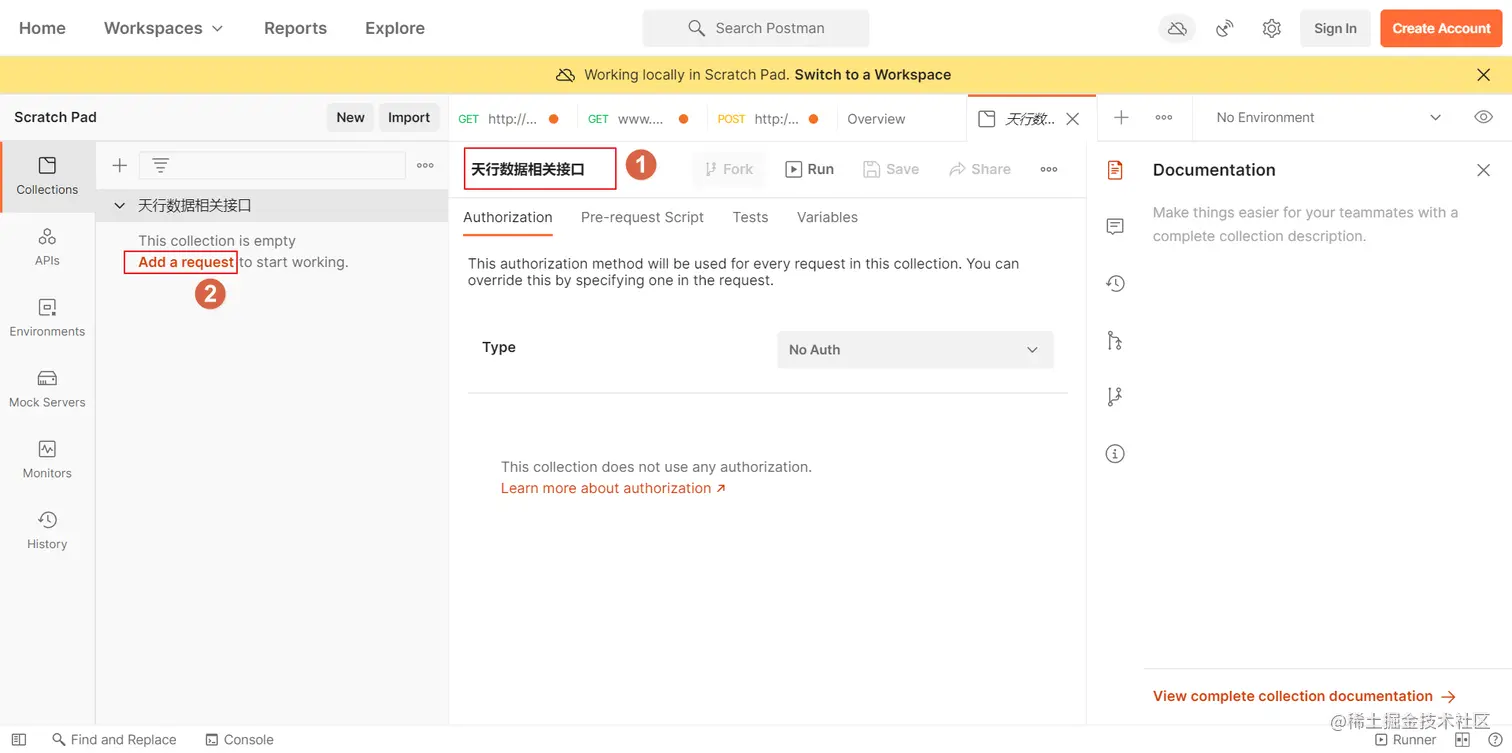Open the Info icon in right sidebar

(x=1115, y=454)
